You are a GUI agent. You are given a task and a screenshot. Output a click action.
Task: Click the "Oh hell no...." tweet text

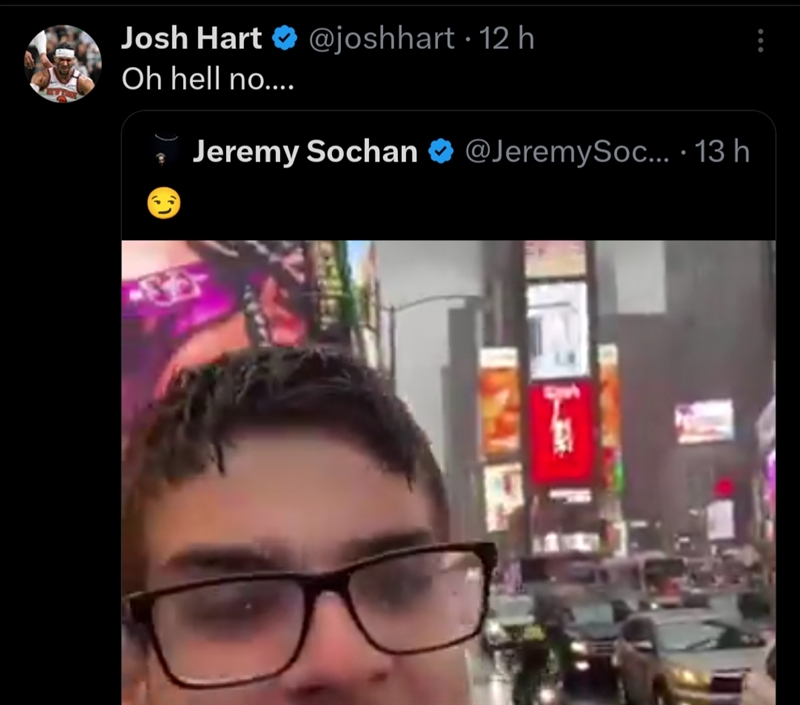(208, 79)
